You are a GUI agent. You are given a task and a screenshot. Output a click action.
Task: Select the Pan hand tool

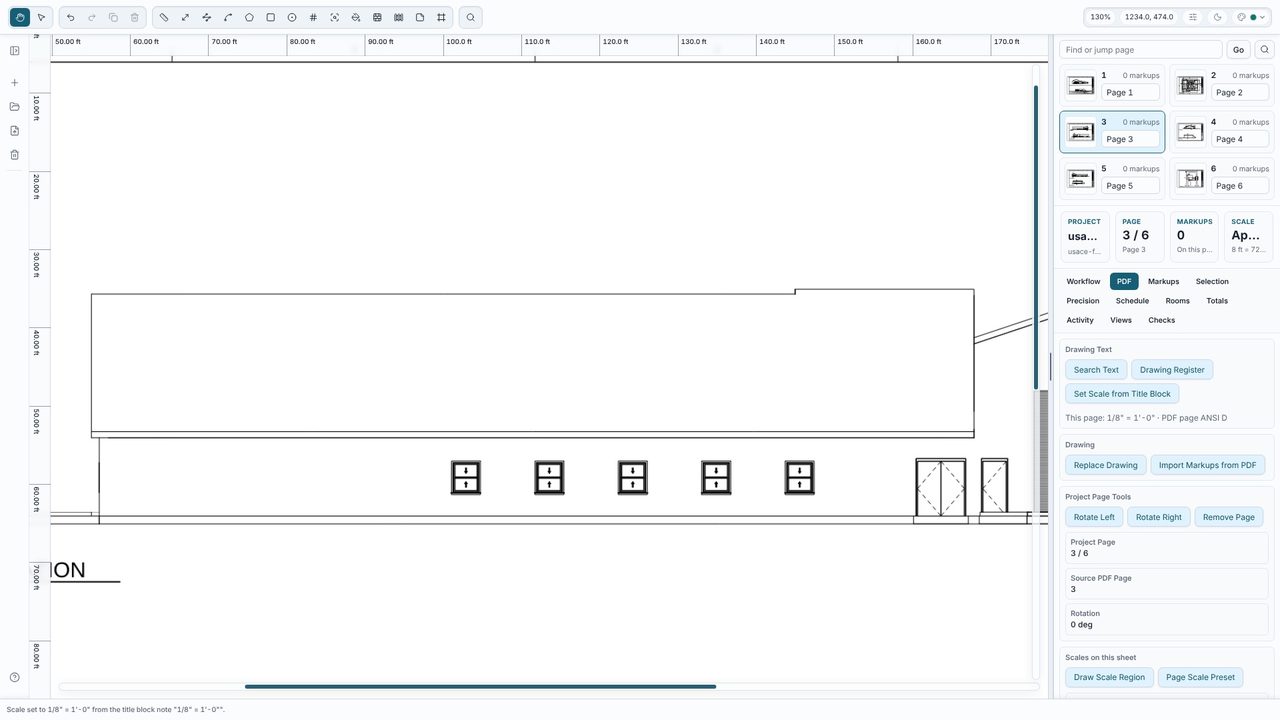point(20,17)
